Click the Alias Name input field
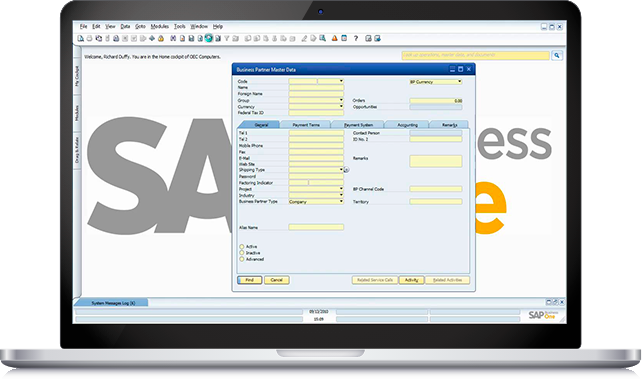The width and height of the screenshot is (642, 385). tap(316, 227)
